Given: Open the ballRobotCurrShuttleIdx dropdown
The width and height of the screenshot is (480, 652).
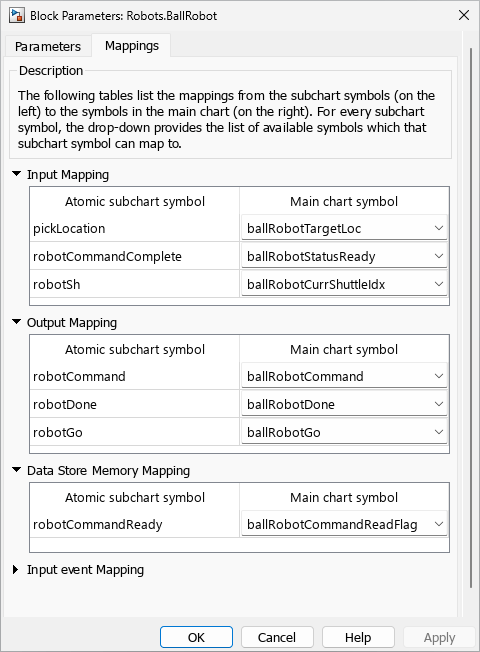Looking at the screenshot, I should 344,284.
